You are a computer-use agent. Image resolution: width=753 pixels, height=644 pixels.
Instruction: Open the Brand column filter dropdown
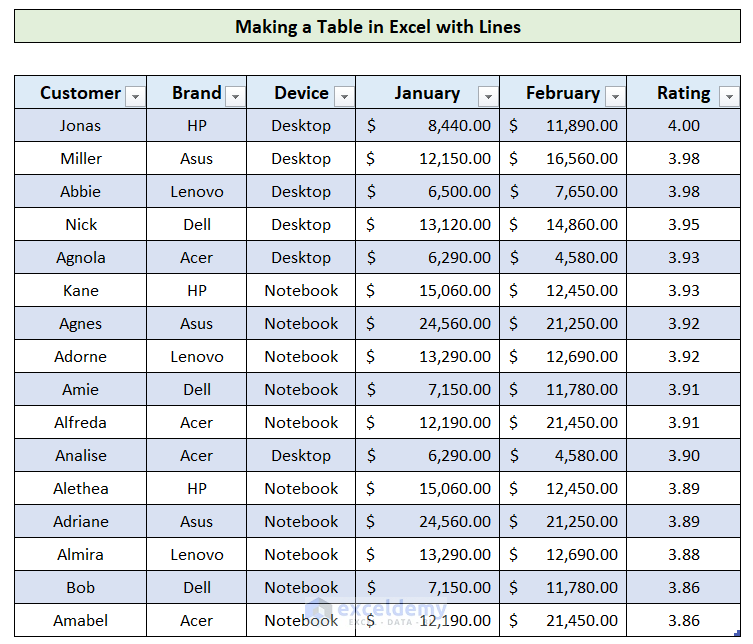235,96
